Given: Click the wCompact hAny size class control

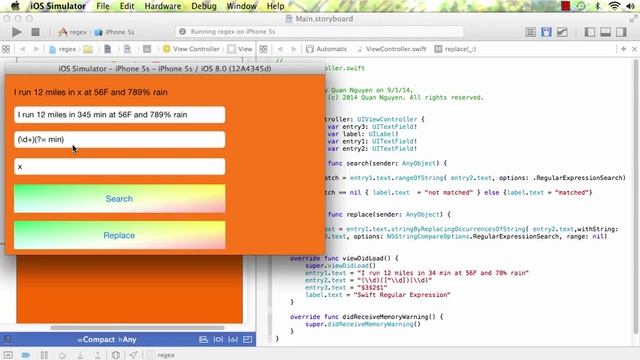Looking at the screenshot, I should point(107,340).
